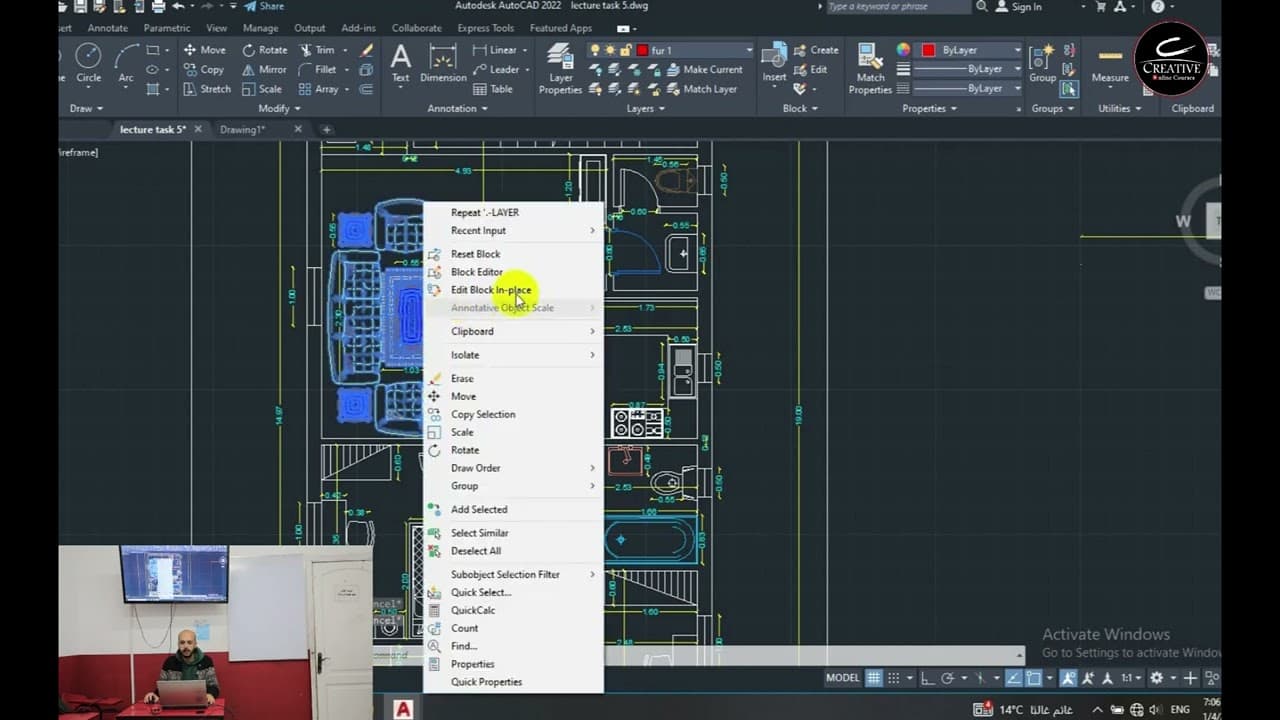Select the Circle drawing tool

click(88, 63)
